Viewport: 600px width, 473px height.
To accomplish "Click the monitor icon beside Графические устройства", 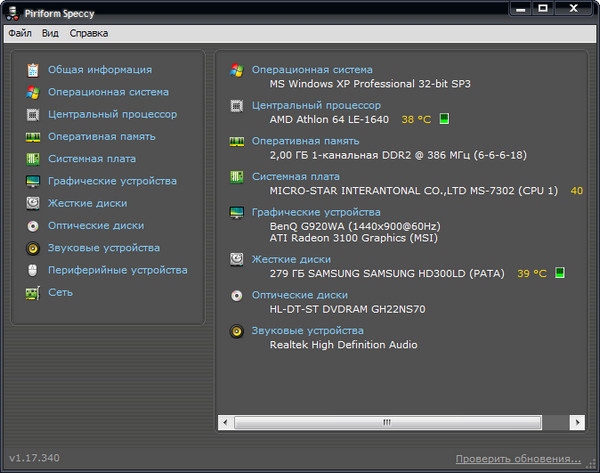I will pyautogui.click(x=33, y=182).
